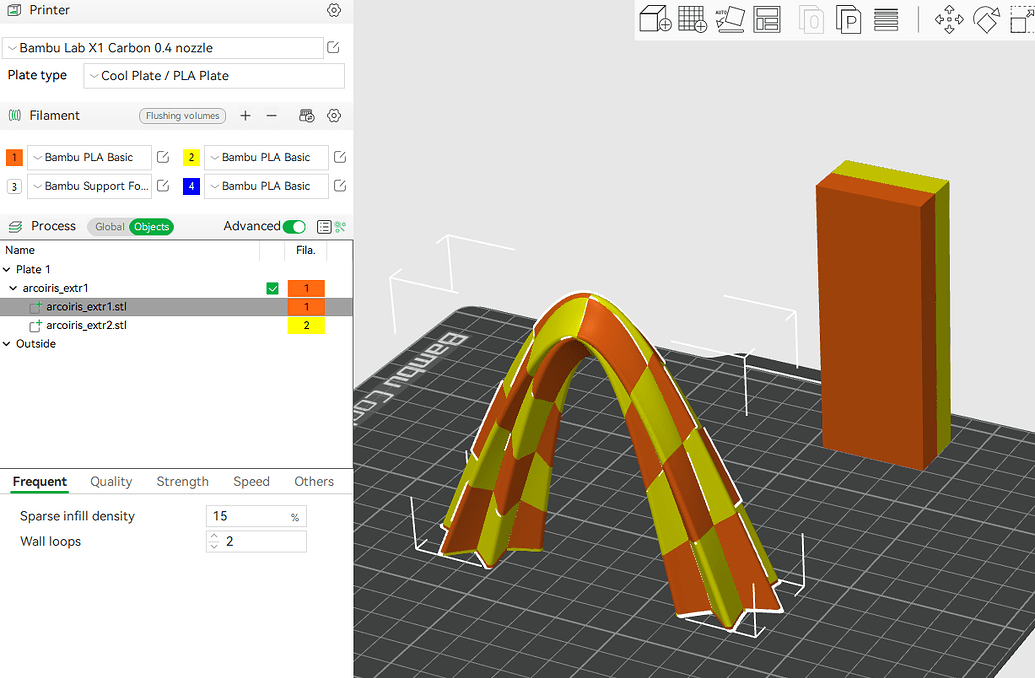Open printer preset dropdown
The image size is (1035, 678).
point(163,48)
